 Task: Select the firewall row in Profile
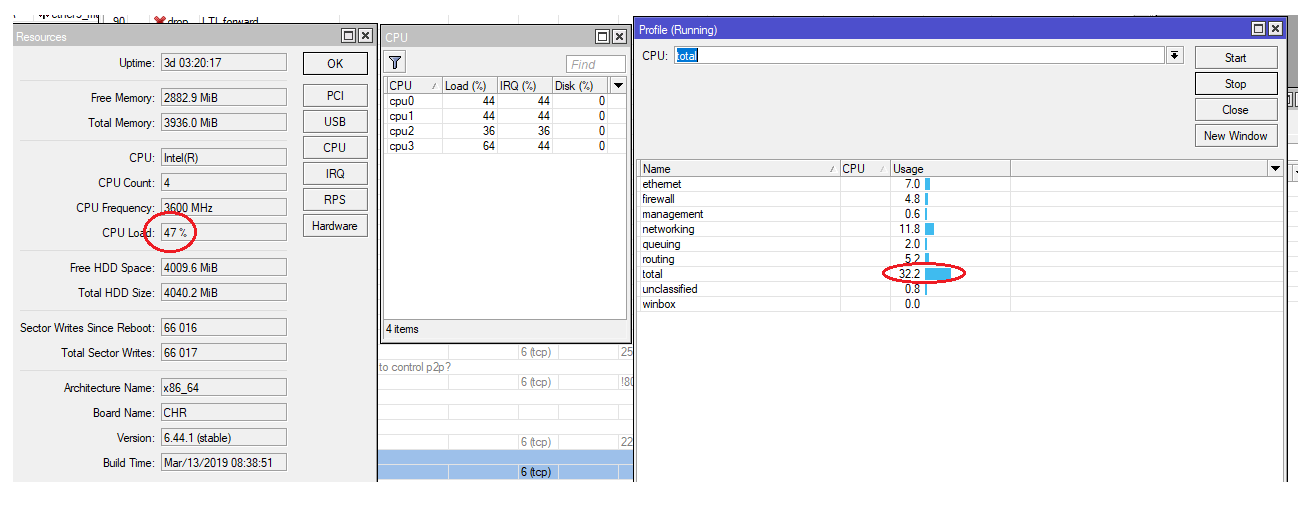[961, 199]
